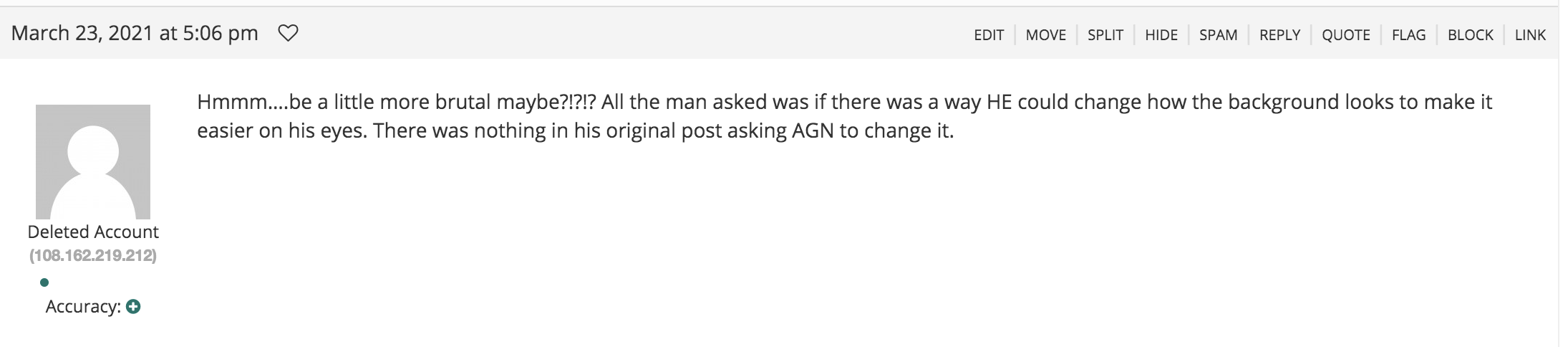
Task: Click the Accuracy label text
Action: (83, 307)
